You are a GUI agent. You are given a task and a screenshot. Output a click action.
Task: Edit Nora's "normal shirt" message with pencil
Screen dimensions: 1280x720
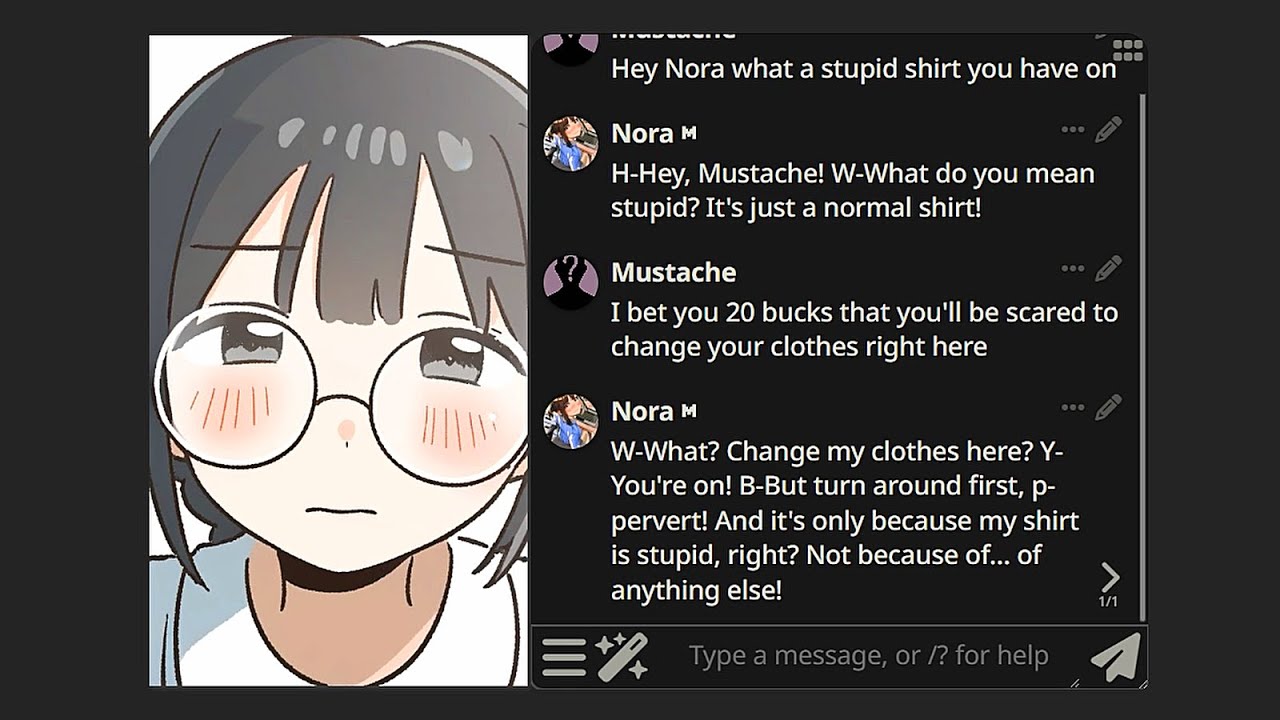tap(1108, 129)
